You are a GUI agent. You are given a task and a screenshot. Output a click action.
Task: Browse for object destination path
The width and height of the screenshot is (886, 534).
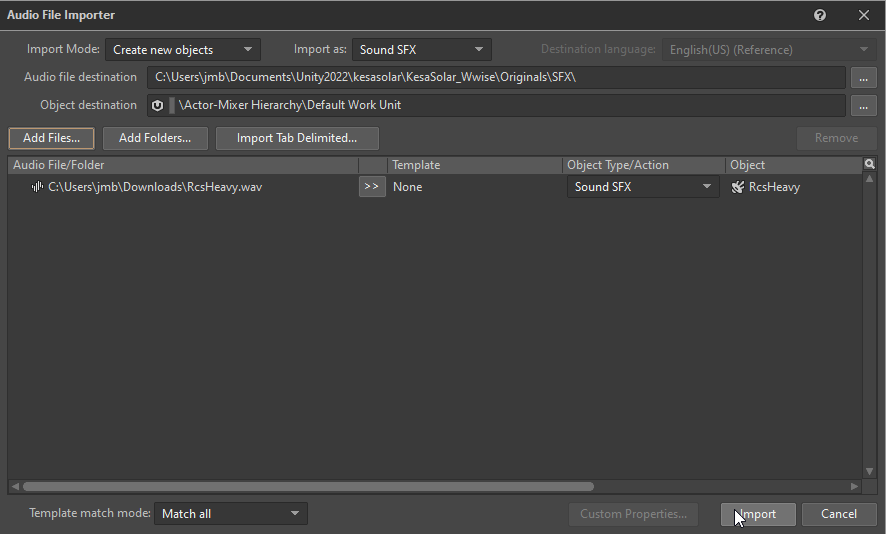click(x=863, y=105)
